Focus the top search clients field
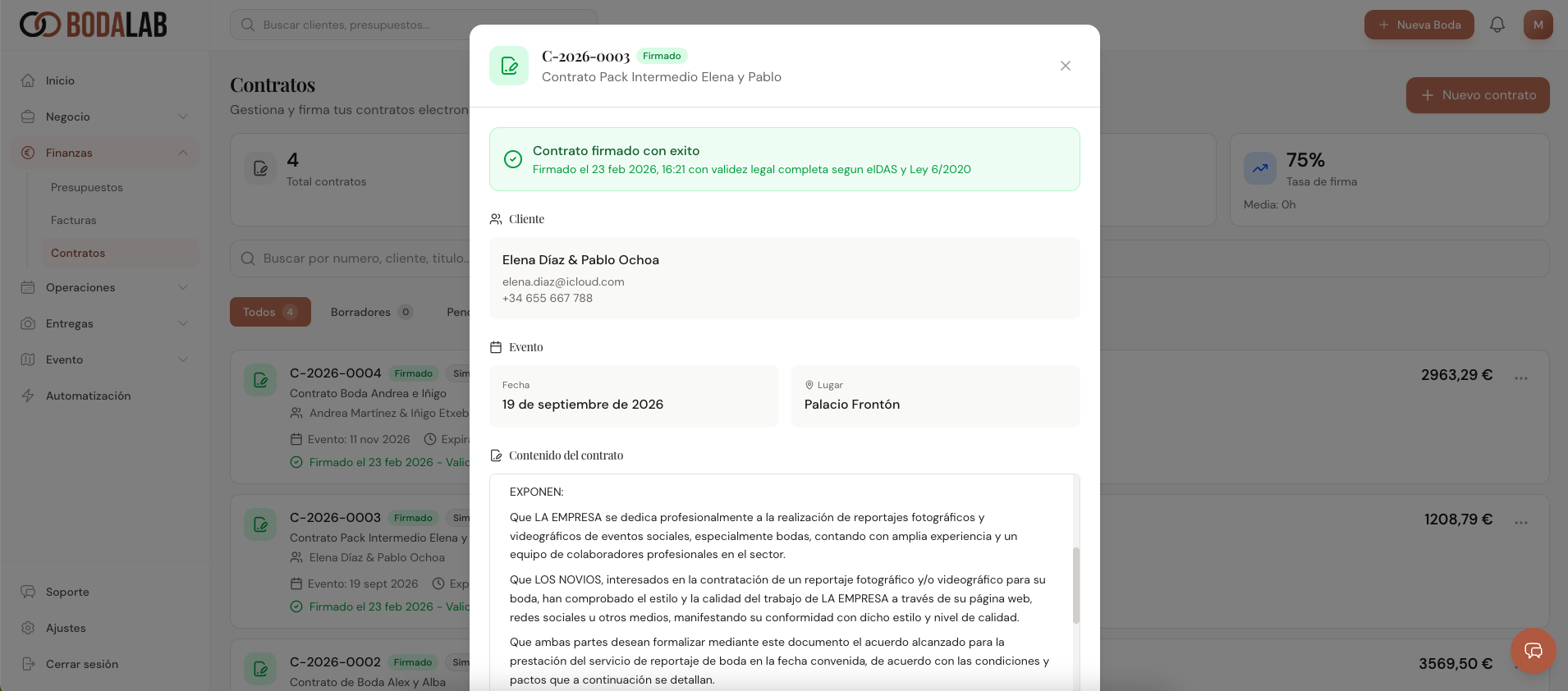The height and width of the screenshot is (691, 1568). point(414,25)
